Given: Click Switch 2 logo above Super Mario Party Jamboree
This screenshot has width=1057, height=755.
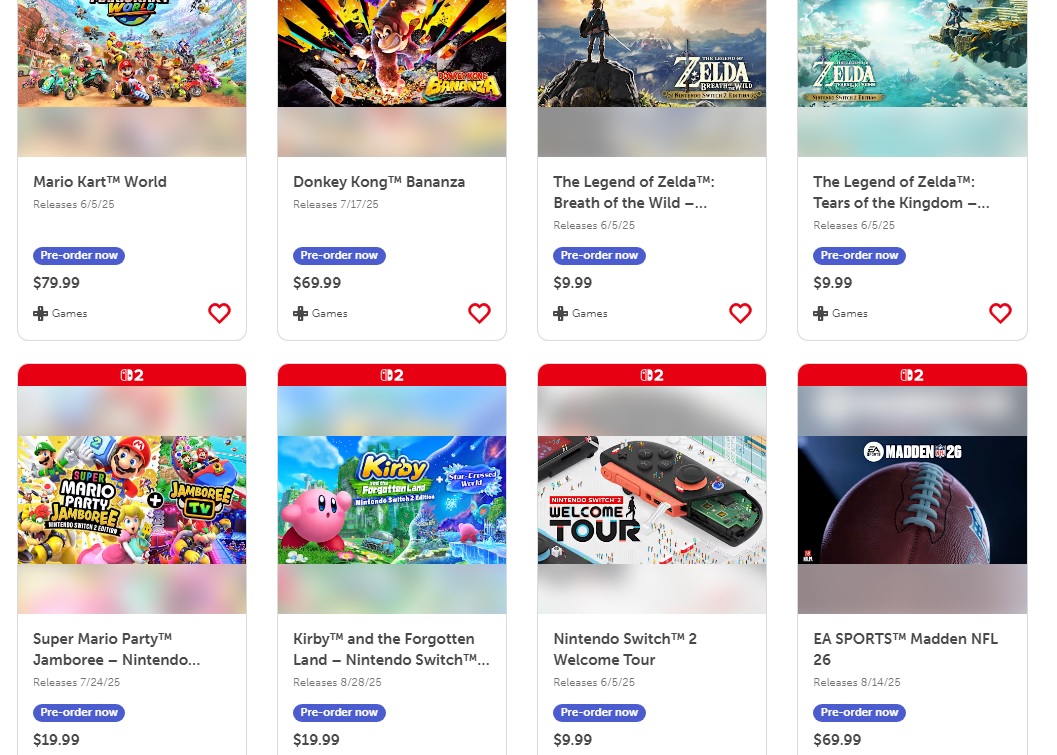Looking at the screenshot, I should click(132, 375).
